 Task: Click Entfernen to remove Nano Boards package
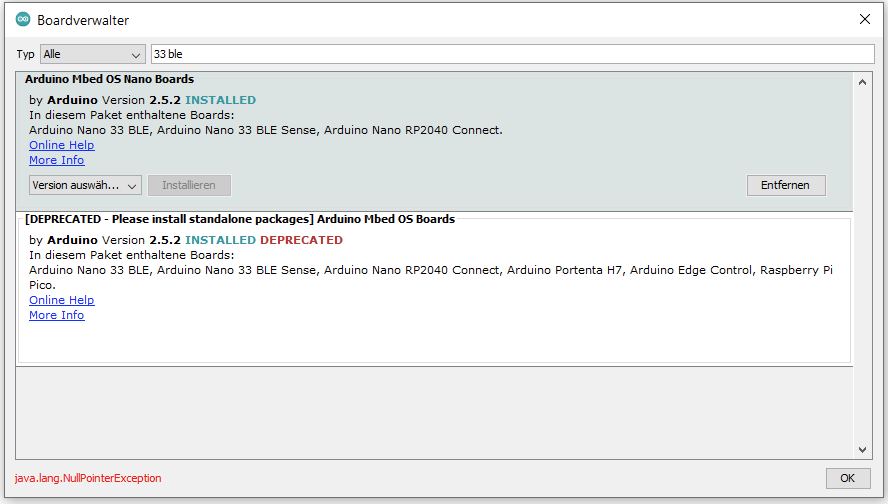pos(786,185)
